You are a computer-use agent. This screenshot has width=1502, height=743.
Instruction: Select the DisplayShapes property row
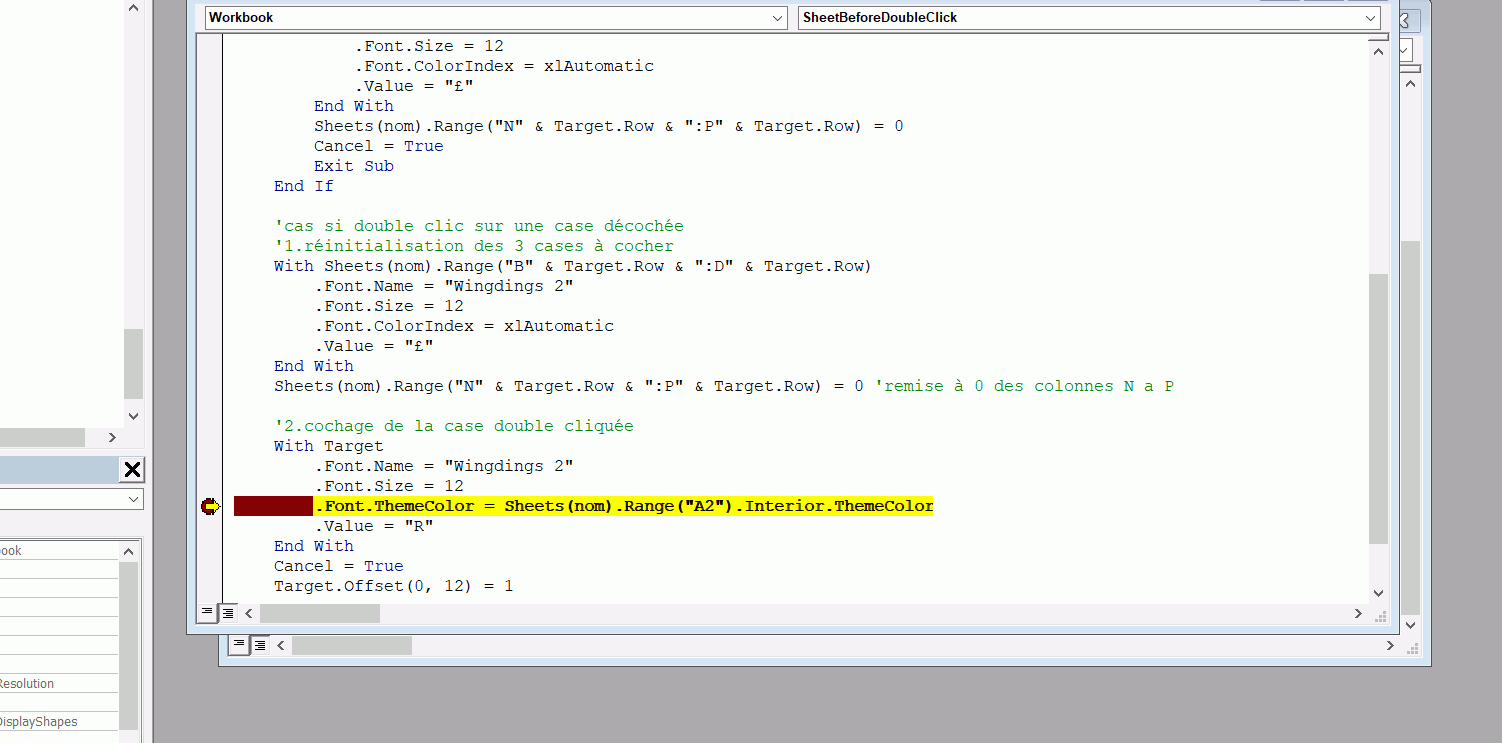click(x=59, y=722)
